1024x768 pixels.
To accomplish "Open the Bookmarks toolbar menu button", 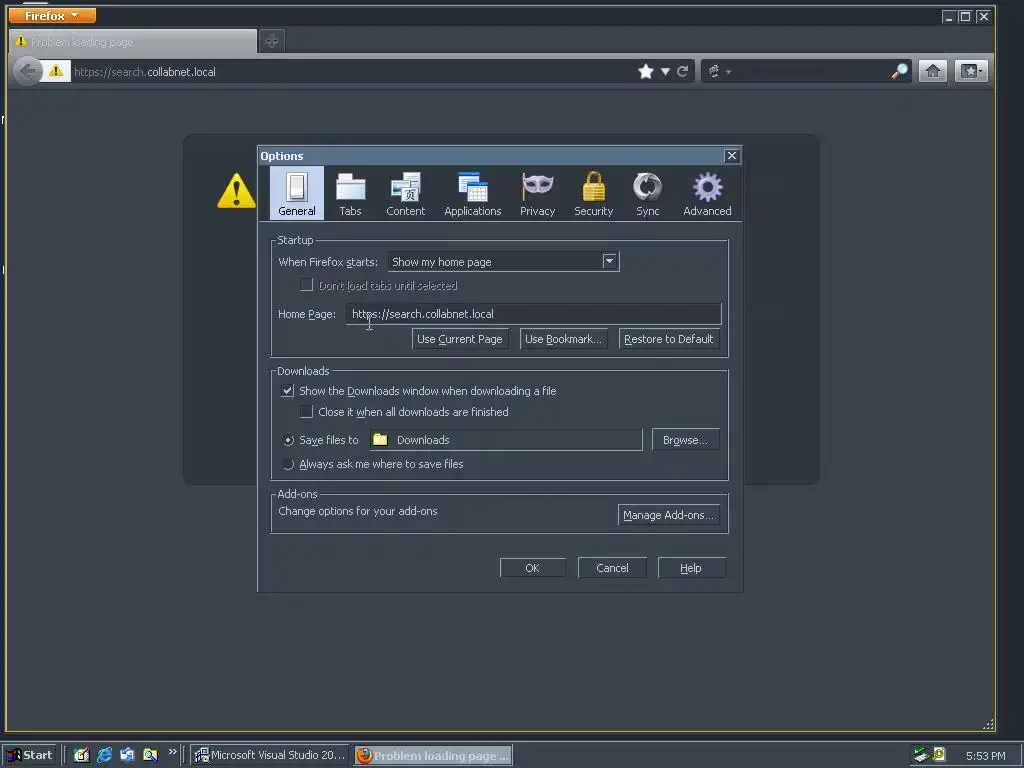I will point(971,71).
